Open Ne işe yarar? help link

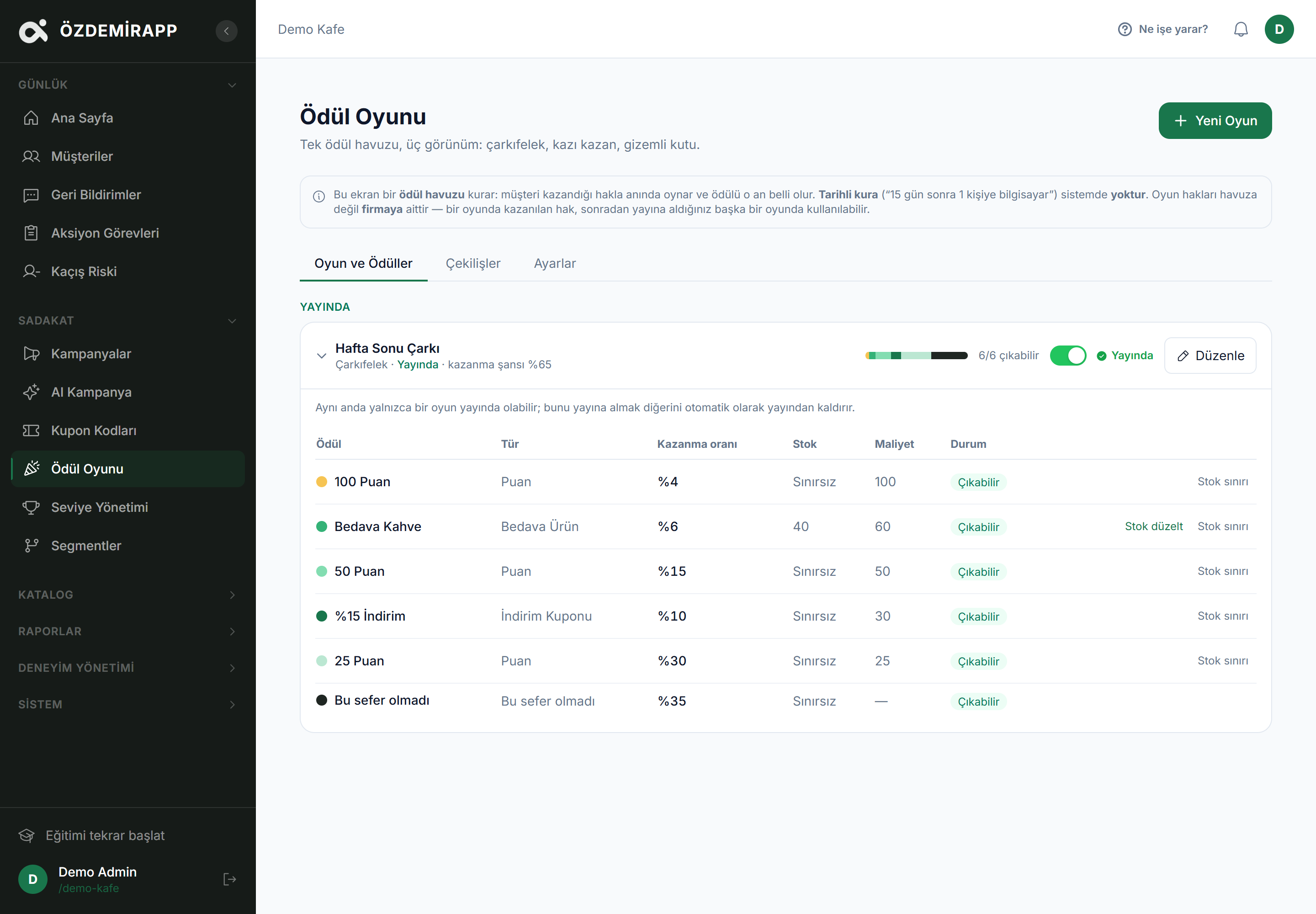click(1162, 29)
